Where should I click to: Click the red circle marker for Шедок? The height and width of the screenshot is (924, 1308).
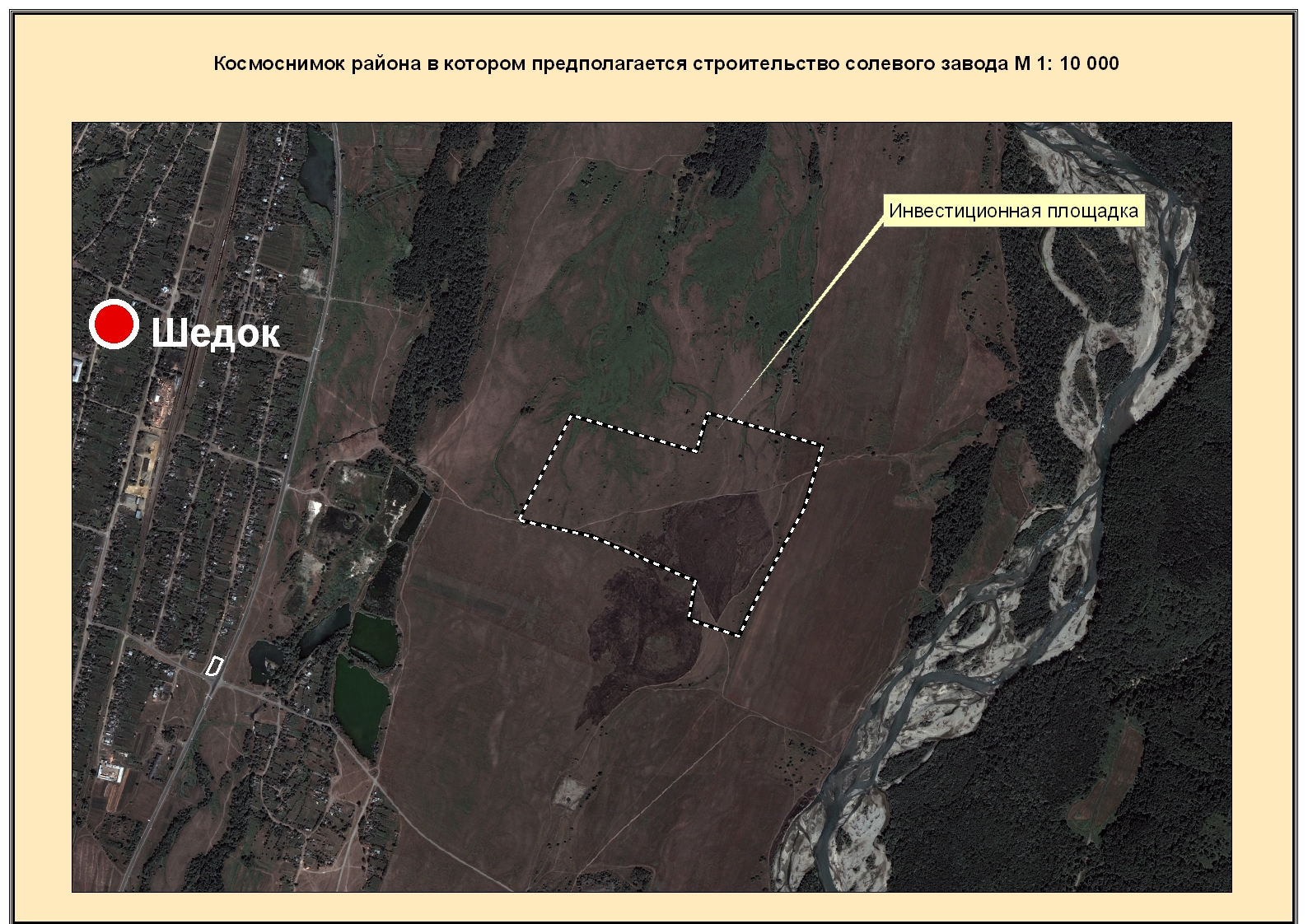pyautogui.click(x=114, y=324)
